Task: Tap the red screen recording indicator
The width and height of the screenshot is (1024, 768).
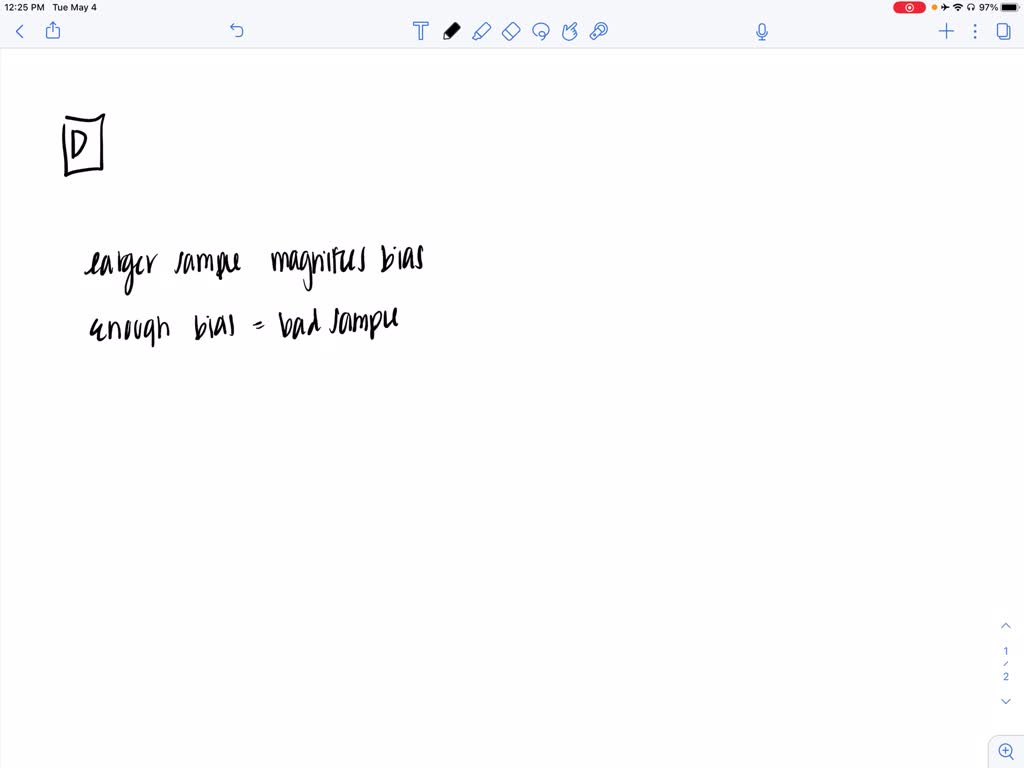Action: tap(909, 7)
